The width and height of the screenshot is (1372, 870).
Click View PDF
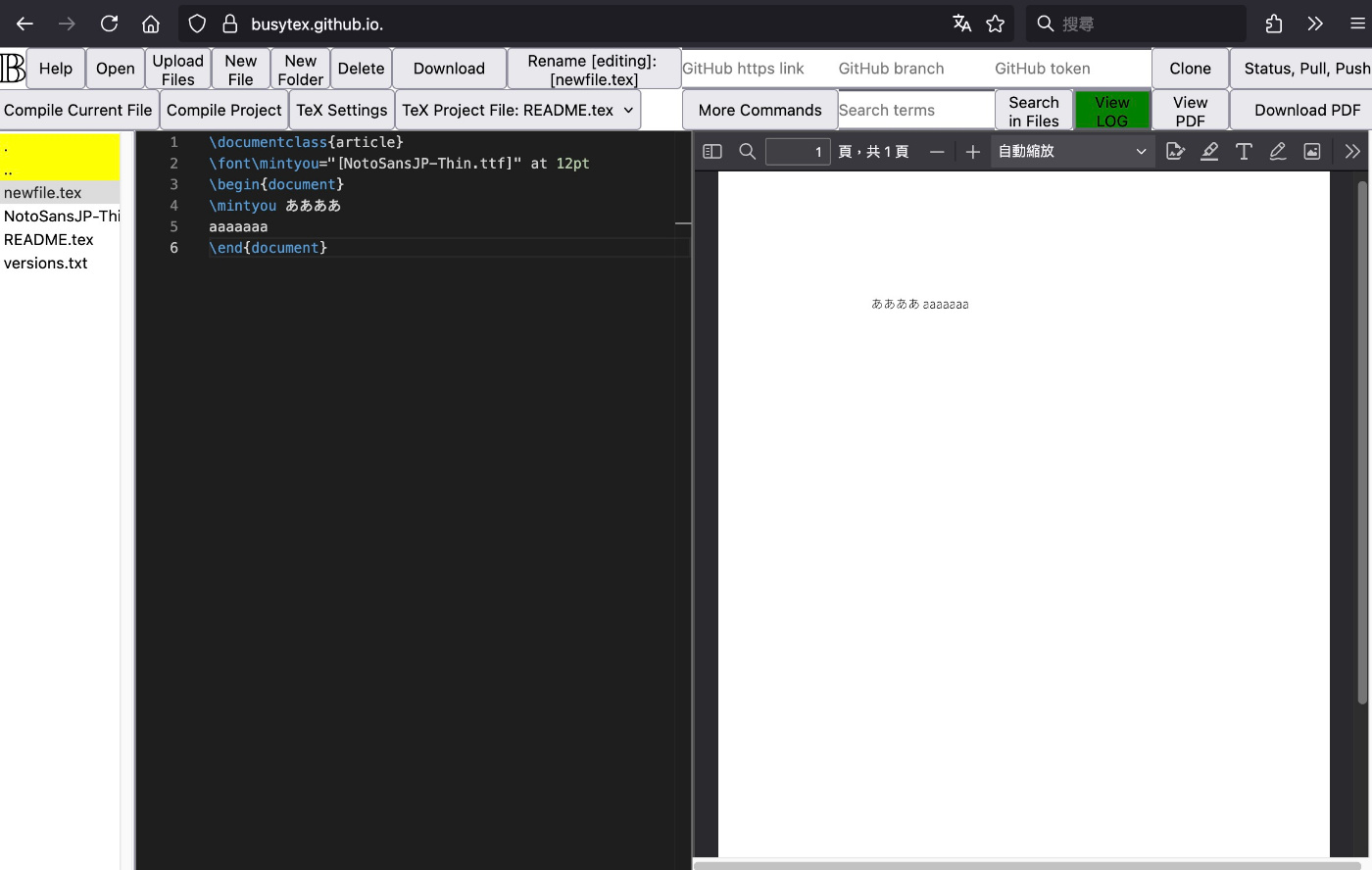pyautogui.click(x=1190, y=111)
